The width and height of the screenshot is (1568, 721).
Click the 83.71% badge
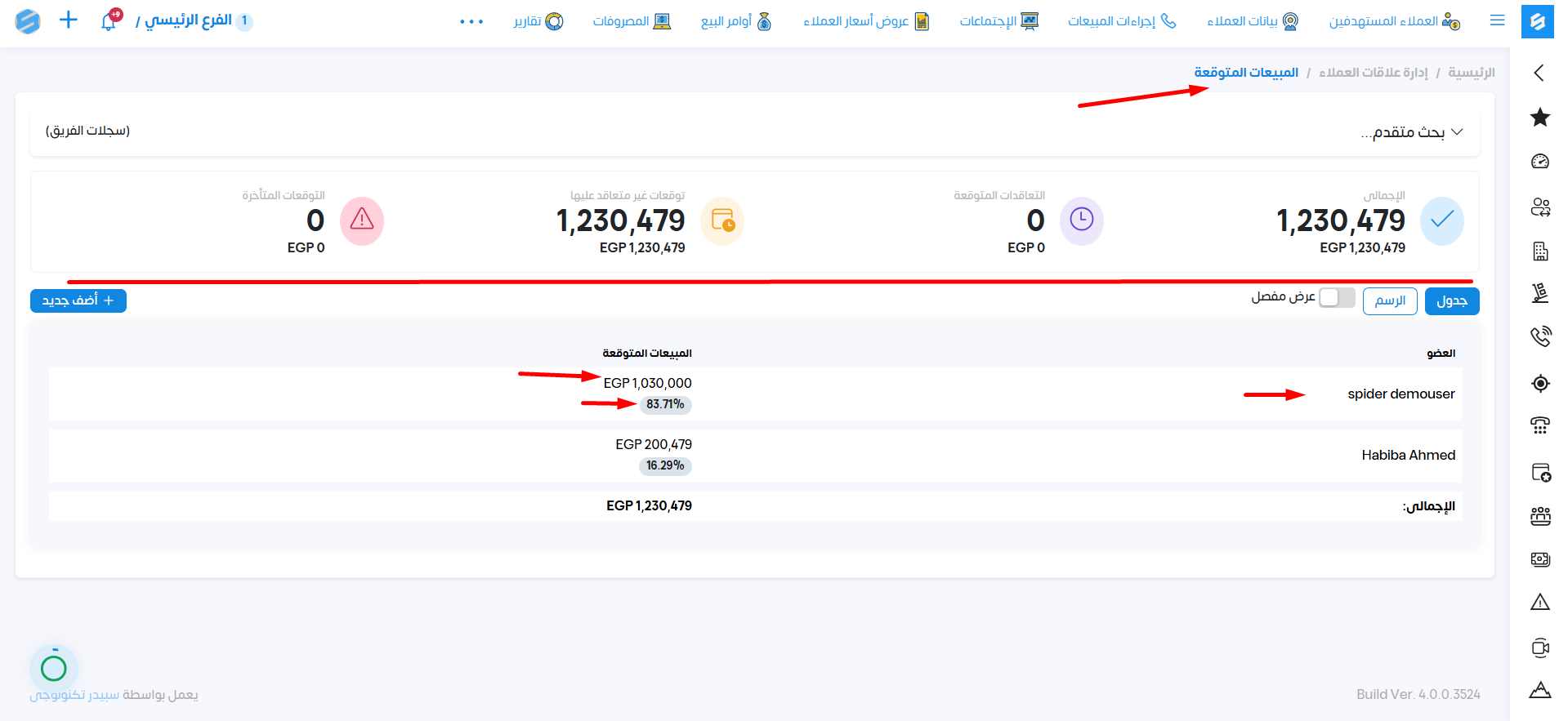[x=665, y=404]
